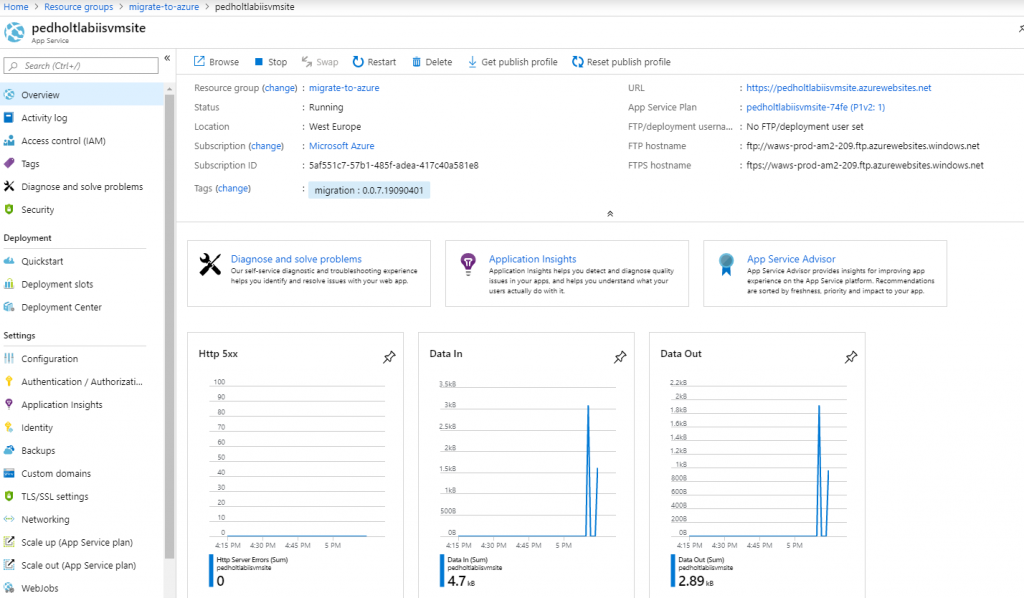Click the Browse toolbar button
Viewport: 1024px width, 598px height.
coord(216,62)
